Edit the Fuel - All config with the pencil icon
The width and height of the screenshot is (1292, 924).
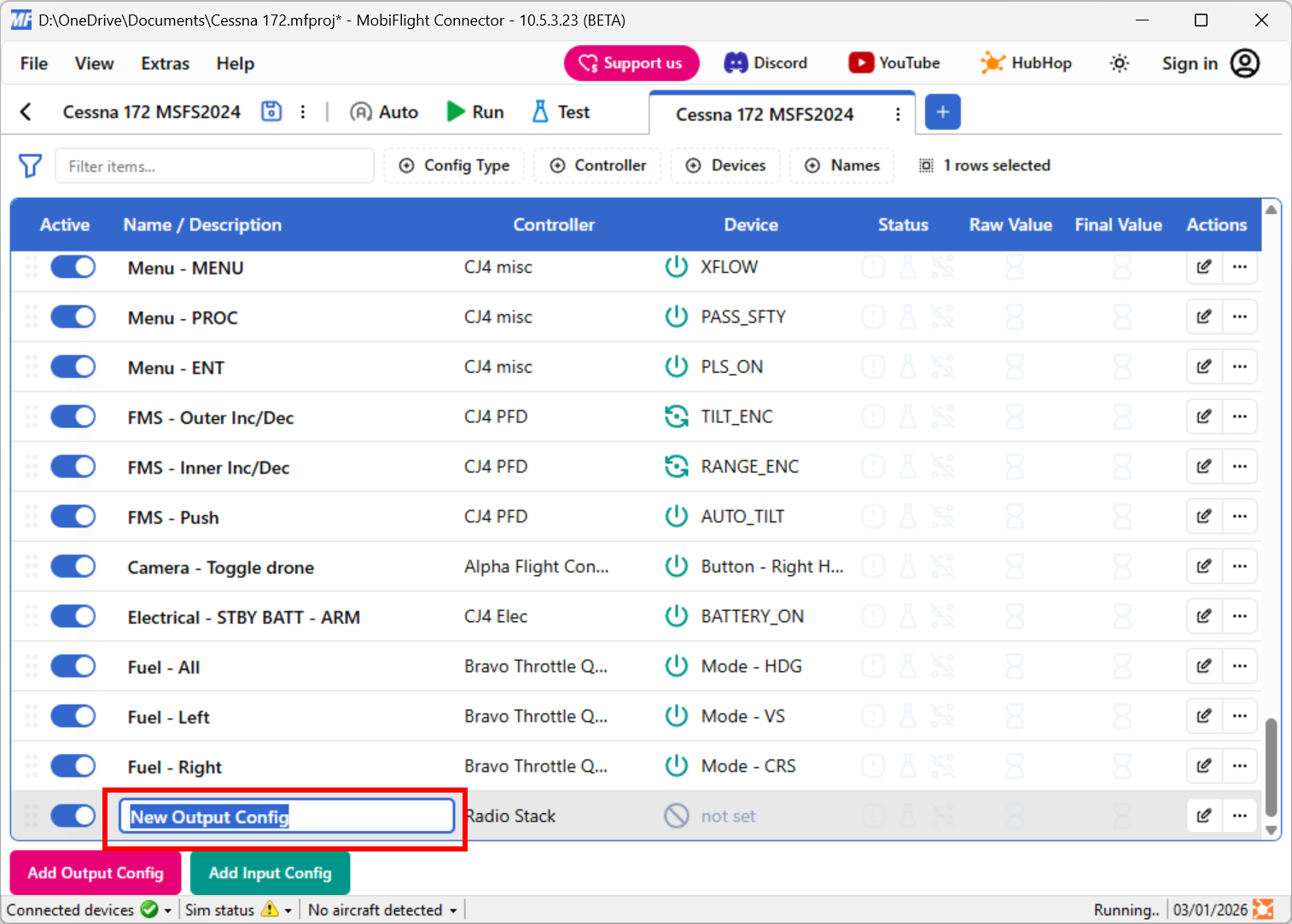click(1203, 666)
